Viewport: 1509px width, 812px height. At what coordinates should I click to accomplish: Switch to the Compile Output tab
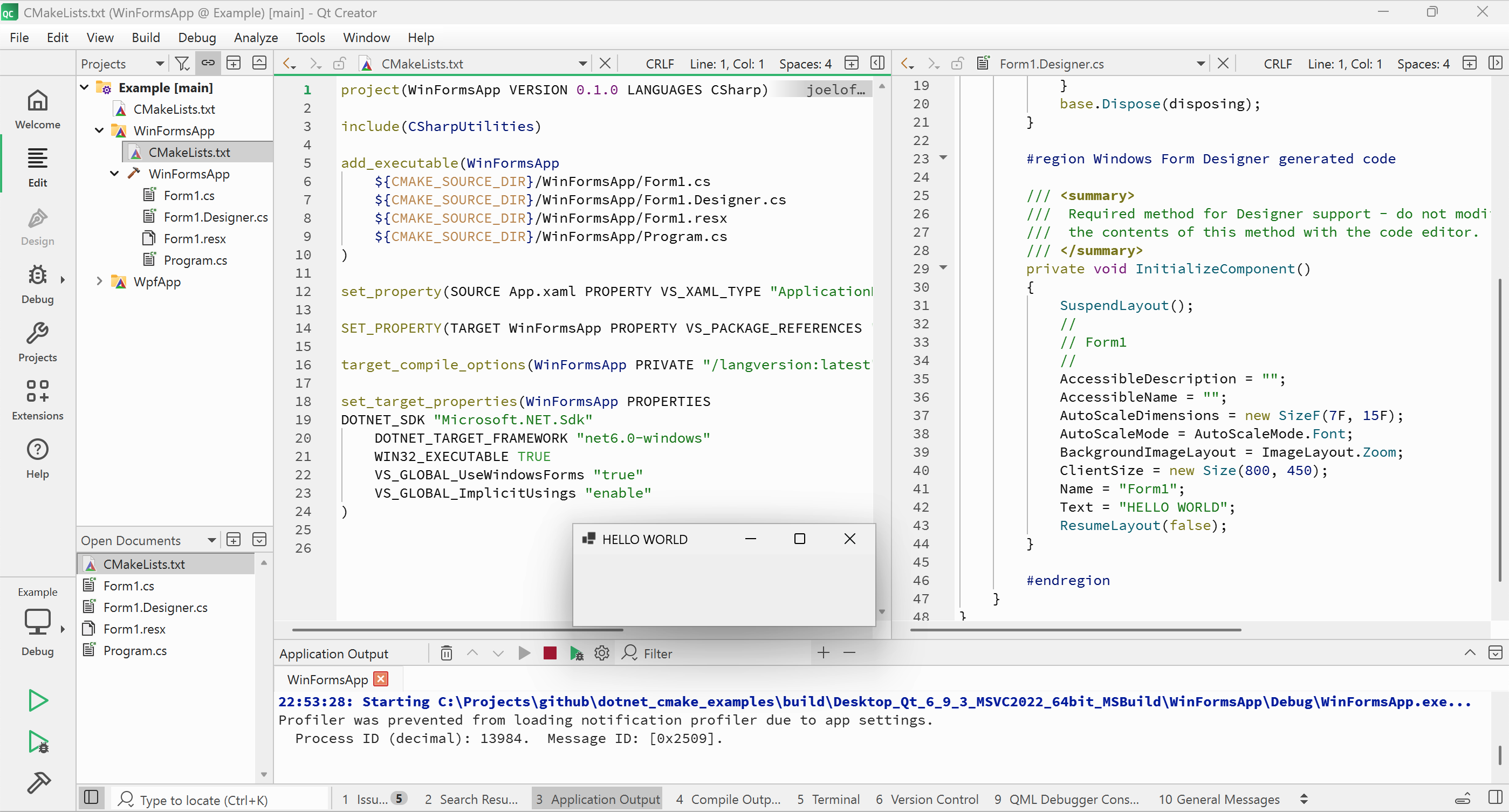[728, 799]
